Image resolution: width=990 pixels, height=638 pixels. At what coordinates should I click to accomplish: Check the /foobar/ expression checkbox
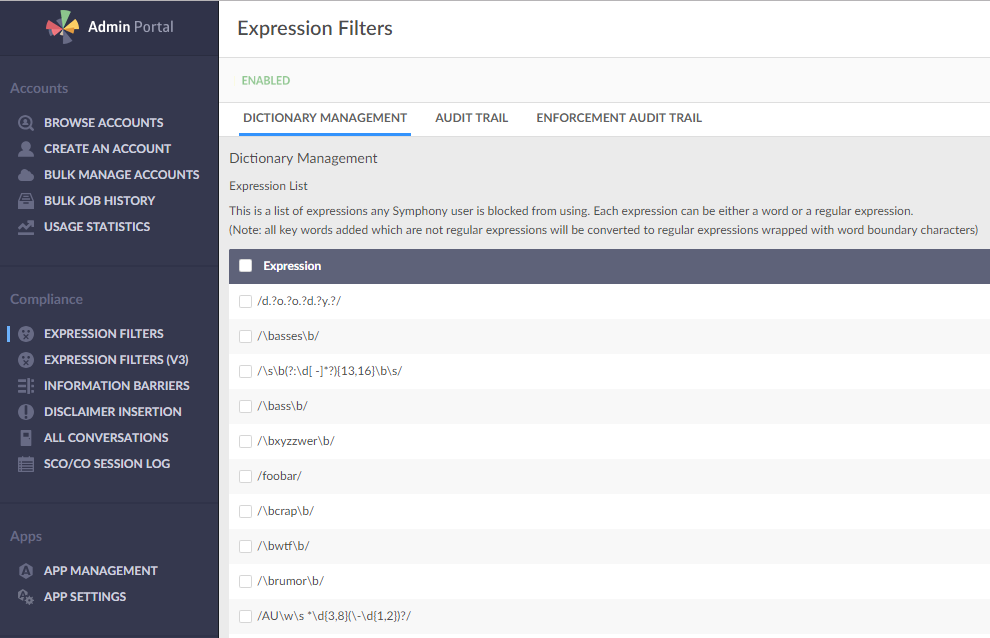pos(246,476)
